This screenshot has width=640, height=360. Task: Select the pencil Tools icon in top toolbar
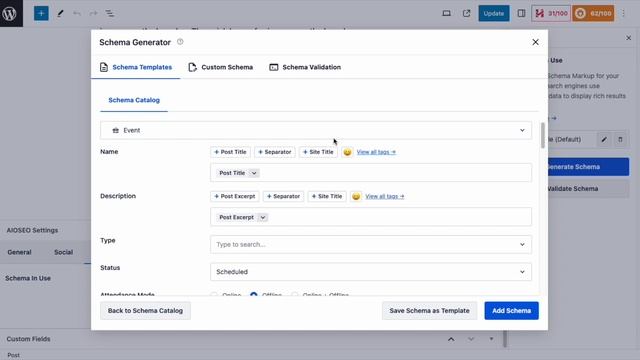point(60,13)
